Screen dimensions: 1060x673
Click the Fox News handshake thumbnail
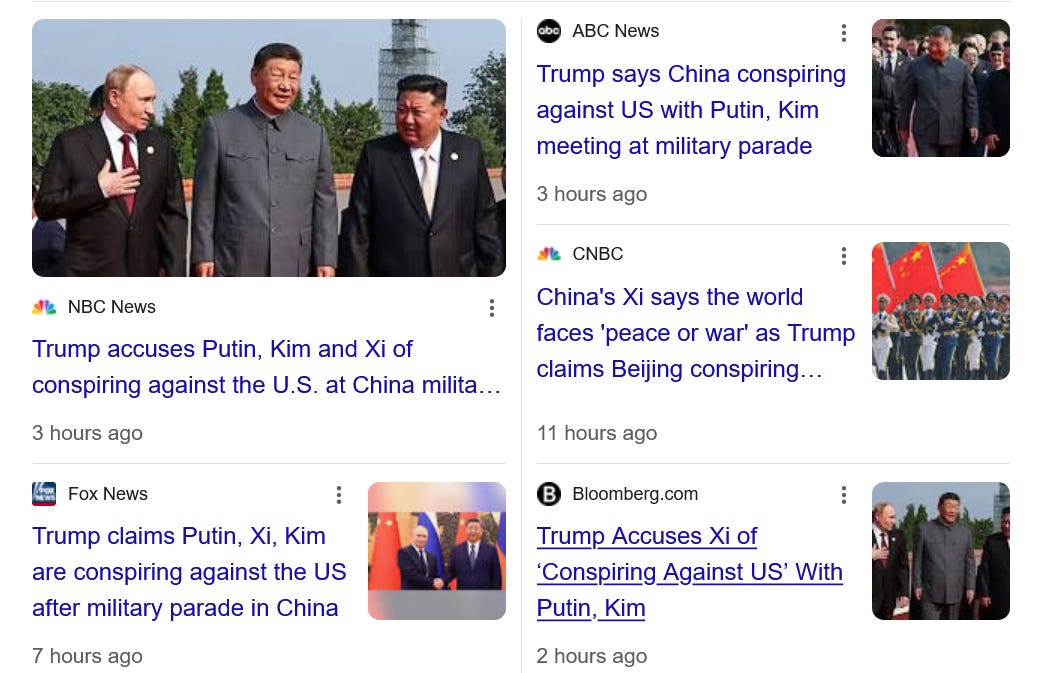click(x=437, y=551)
